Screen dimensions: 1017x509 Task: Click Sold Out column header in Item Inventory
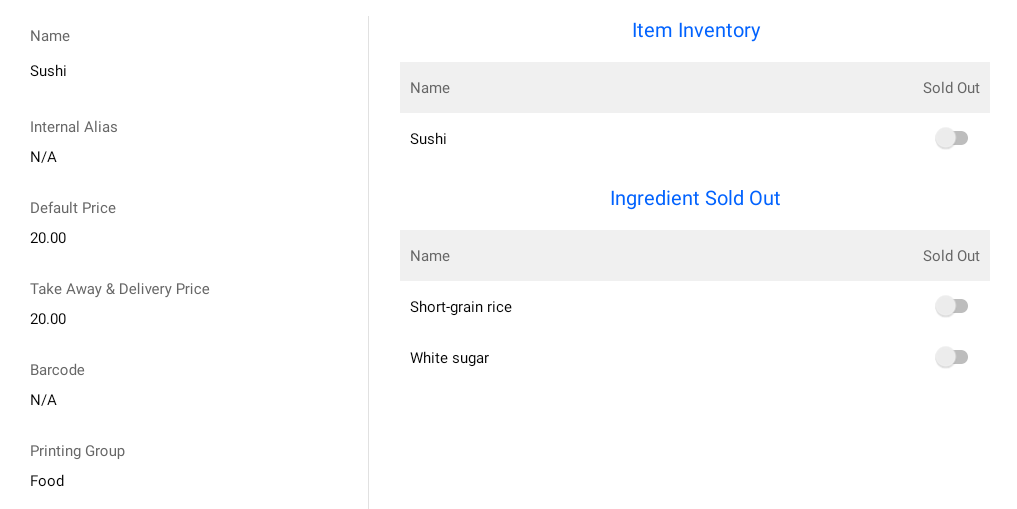(951, 88)
